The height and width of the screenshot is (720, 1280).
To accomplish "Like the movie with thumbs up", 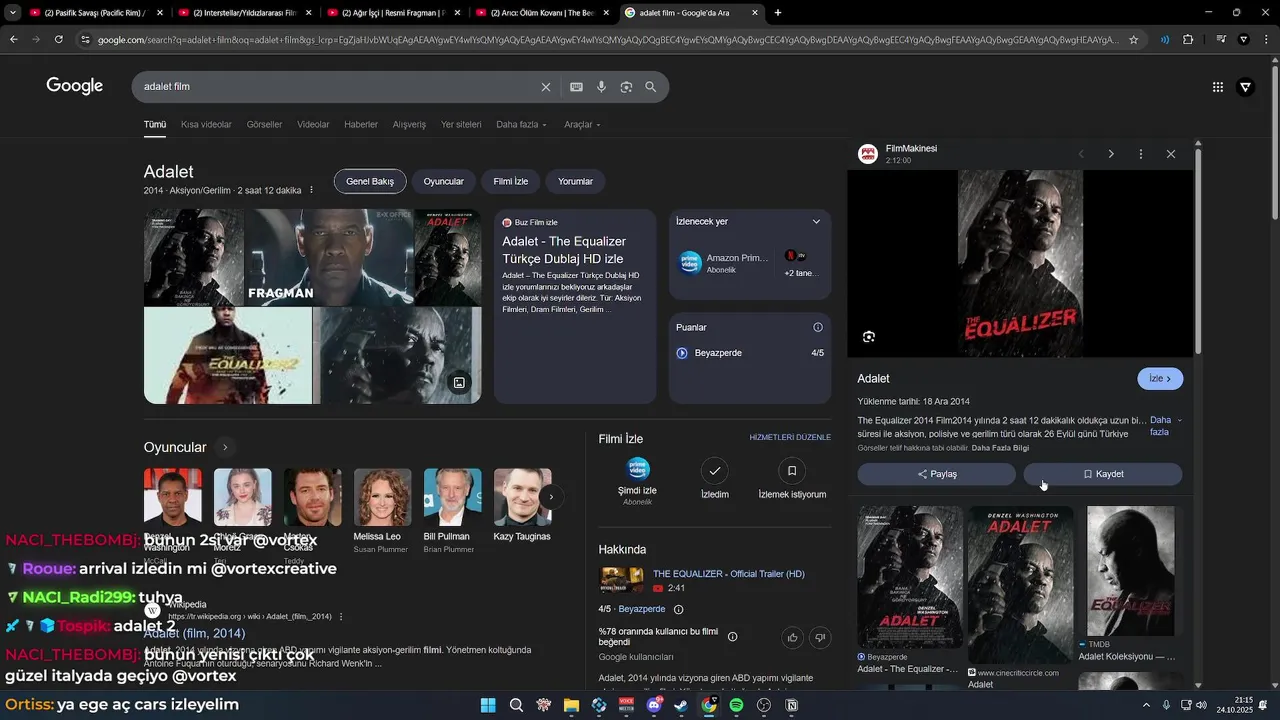I will click(793, 637).
